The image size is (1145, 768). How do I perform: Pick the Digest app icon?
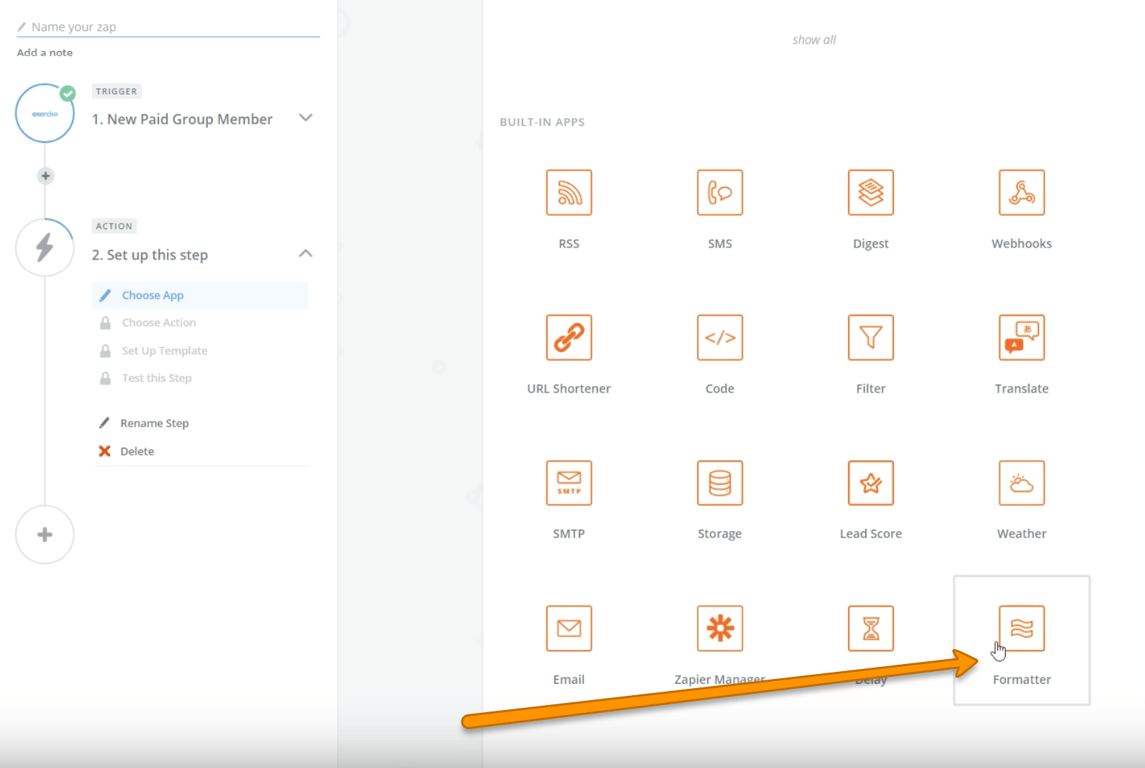[x=870, y=192]
